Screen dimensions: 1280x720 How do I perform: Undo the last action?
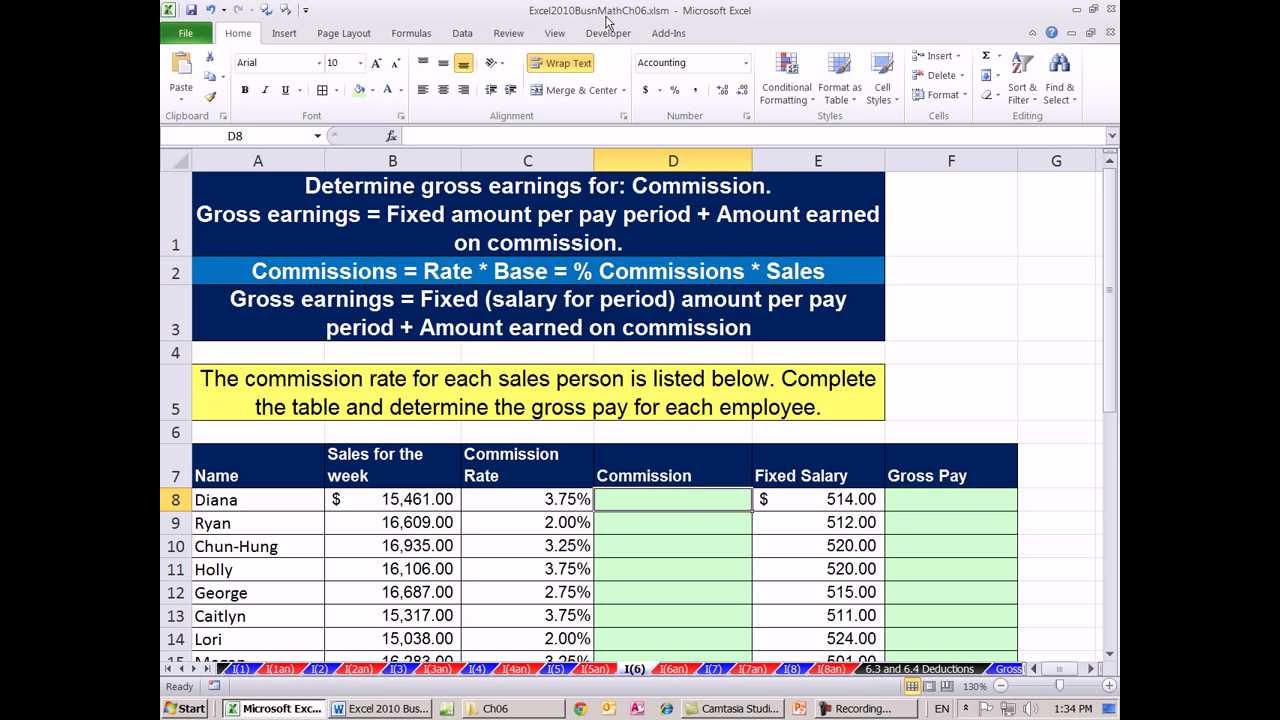211,10
